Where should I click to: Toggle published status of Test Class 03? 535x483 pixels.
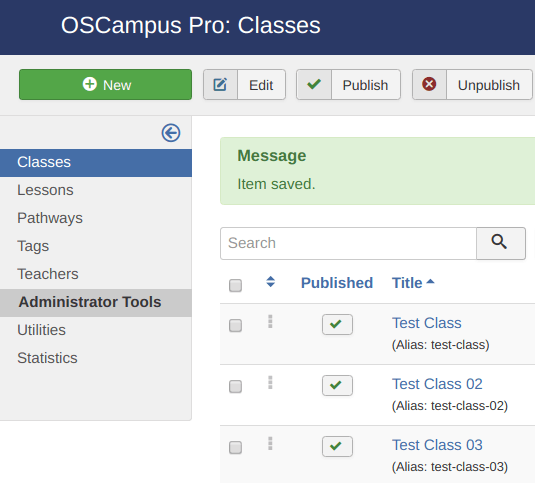pos(337,447)
